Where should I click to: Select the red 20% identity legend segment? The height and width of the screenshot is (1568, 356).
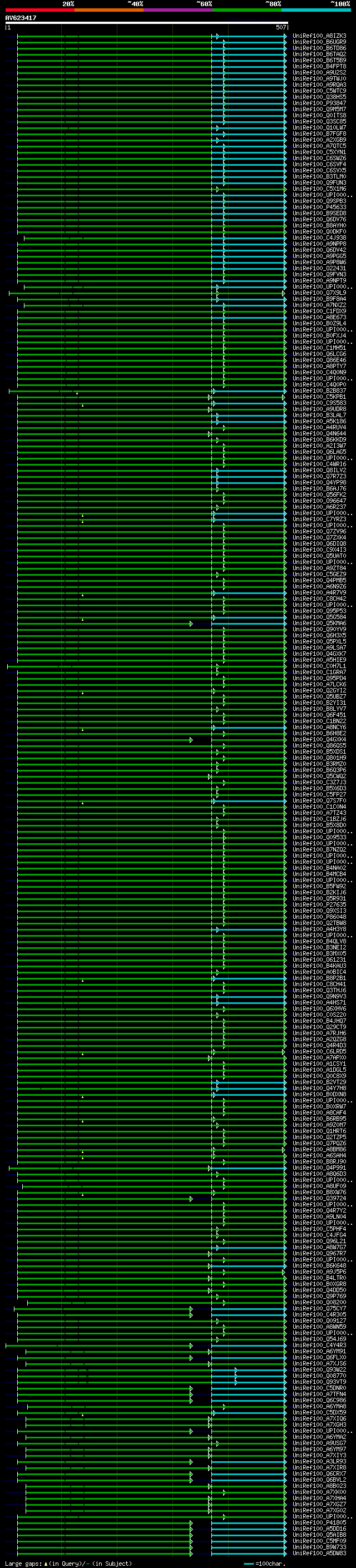(x=40, y=10)
